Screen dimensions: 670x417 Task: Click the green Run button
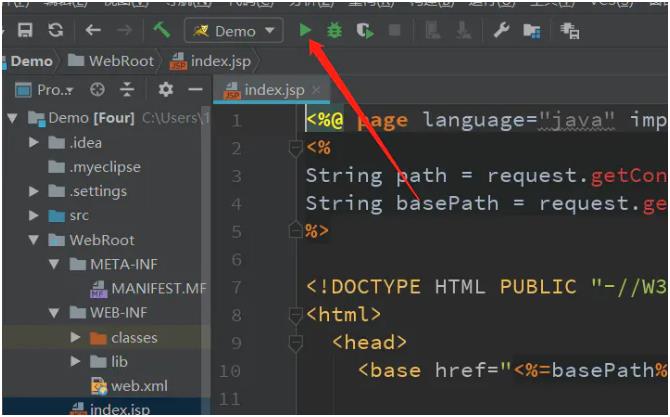tap(305, 31)
